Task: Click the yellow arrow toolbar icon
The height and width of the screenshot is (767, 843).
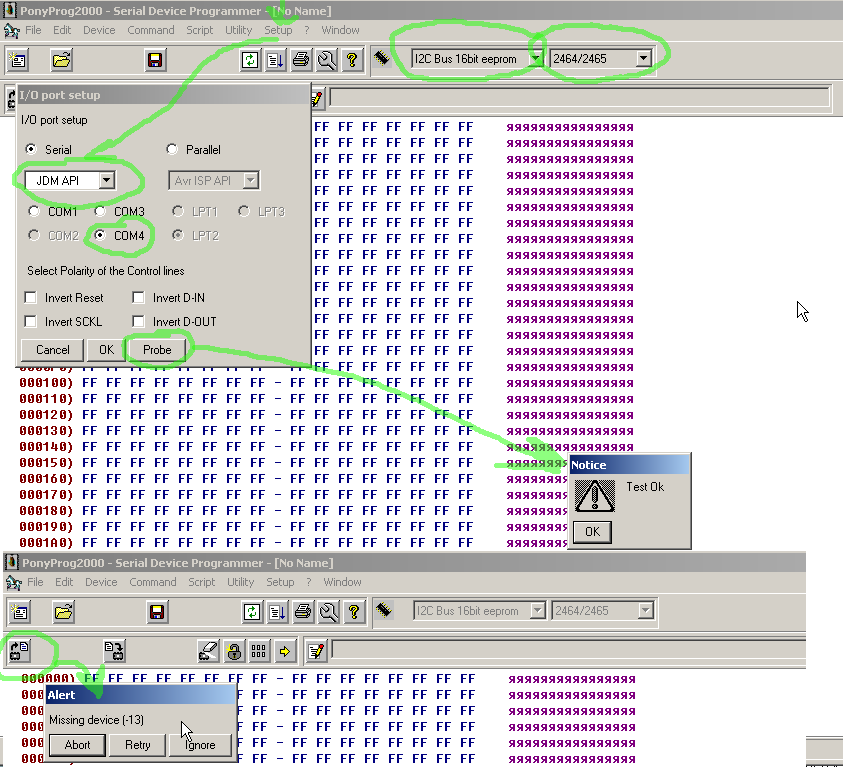Action: click(x=284, y=651)
